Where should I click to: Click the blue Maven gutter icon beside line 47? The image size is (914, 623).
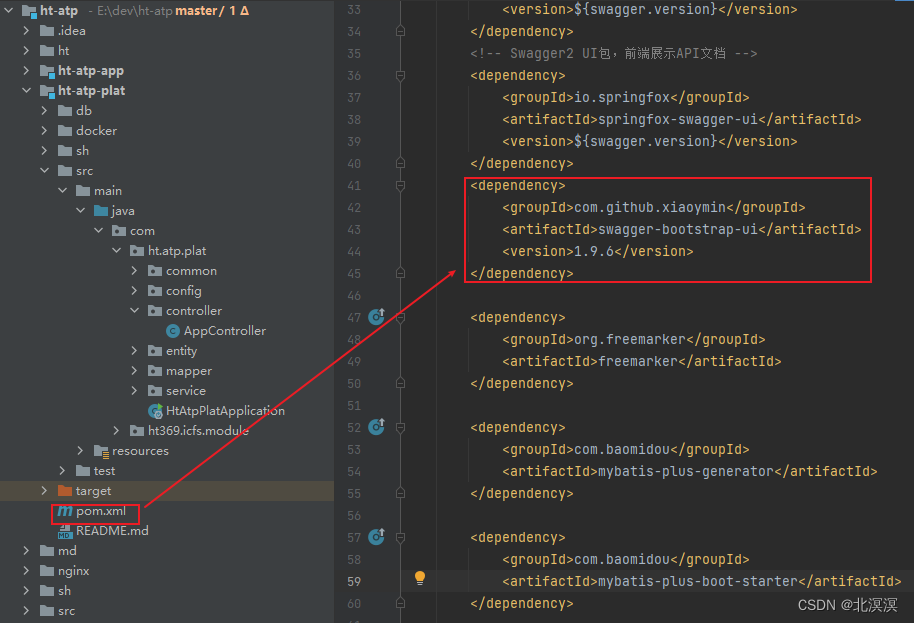click(376, 317)
